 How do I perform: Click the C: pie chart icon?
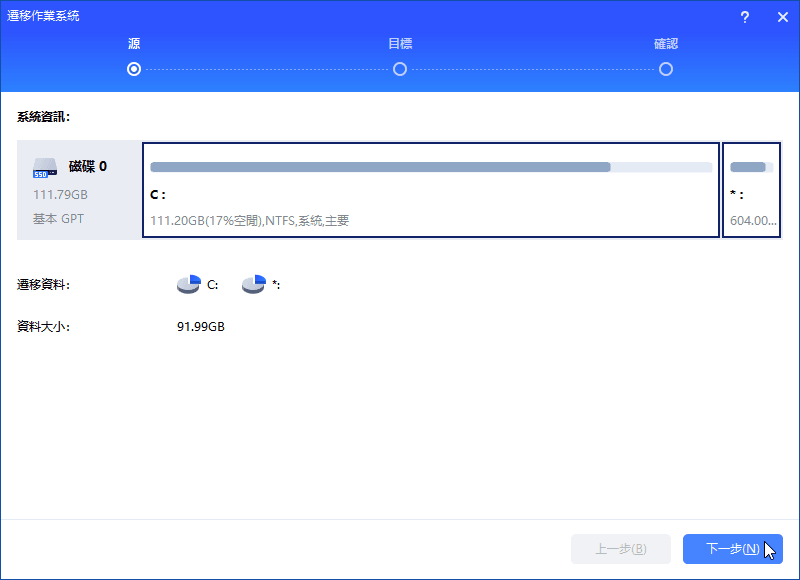[x=188, y=285]
